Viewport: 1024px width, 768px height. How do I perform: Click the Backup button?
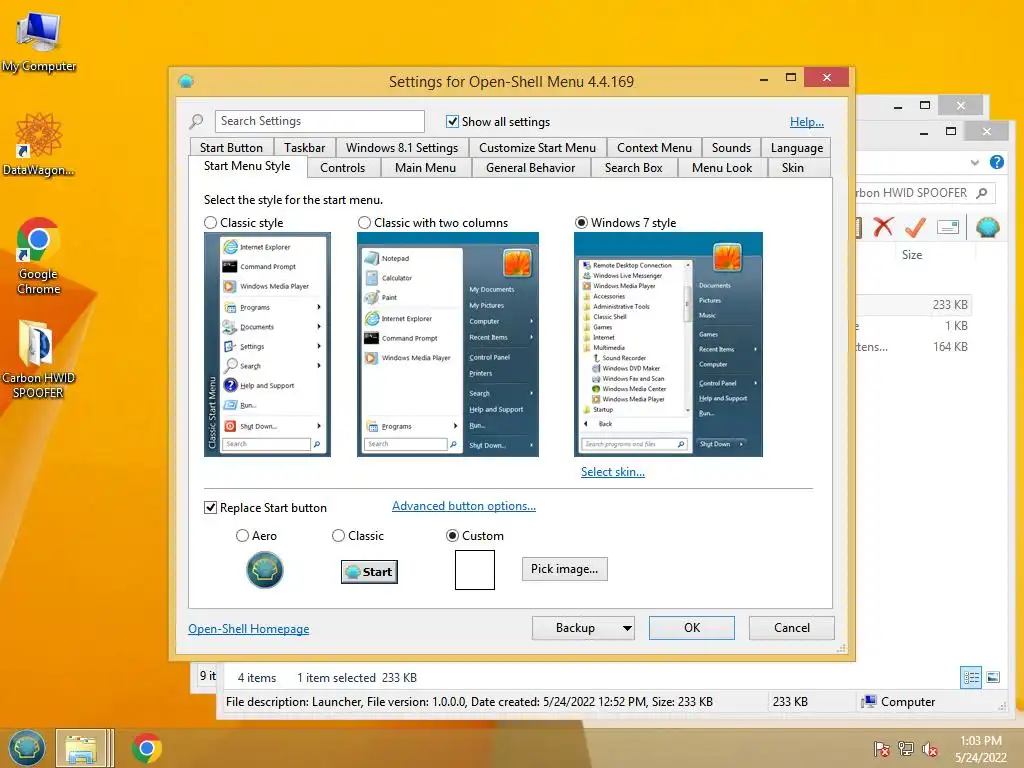[x=575, y=628]
